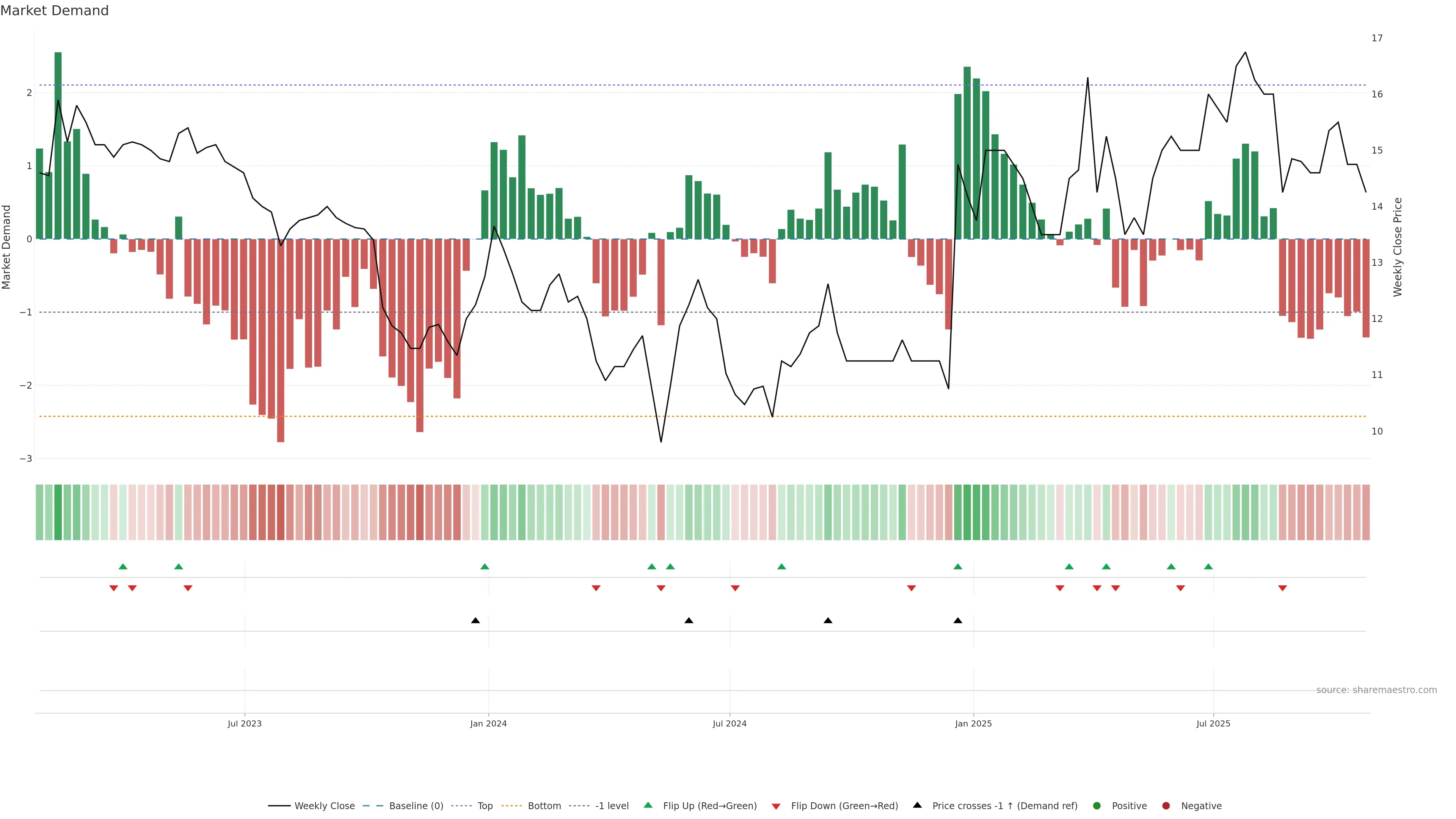Image resolution: width=1456 pixels, height=819 pixels.
Task: Click the green flip-up marker near Jan 2024
Action: [485, 566]
